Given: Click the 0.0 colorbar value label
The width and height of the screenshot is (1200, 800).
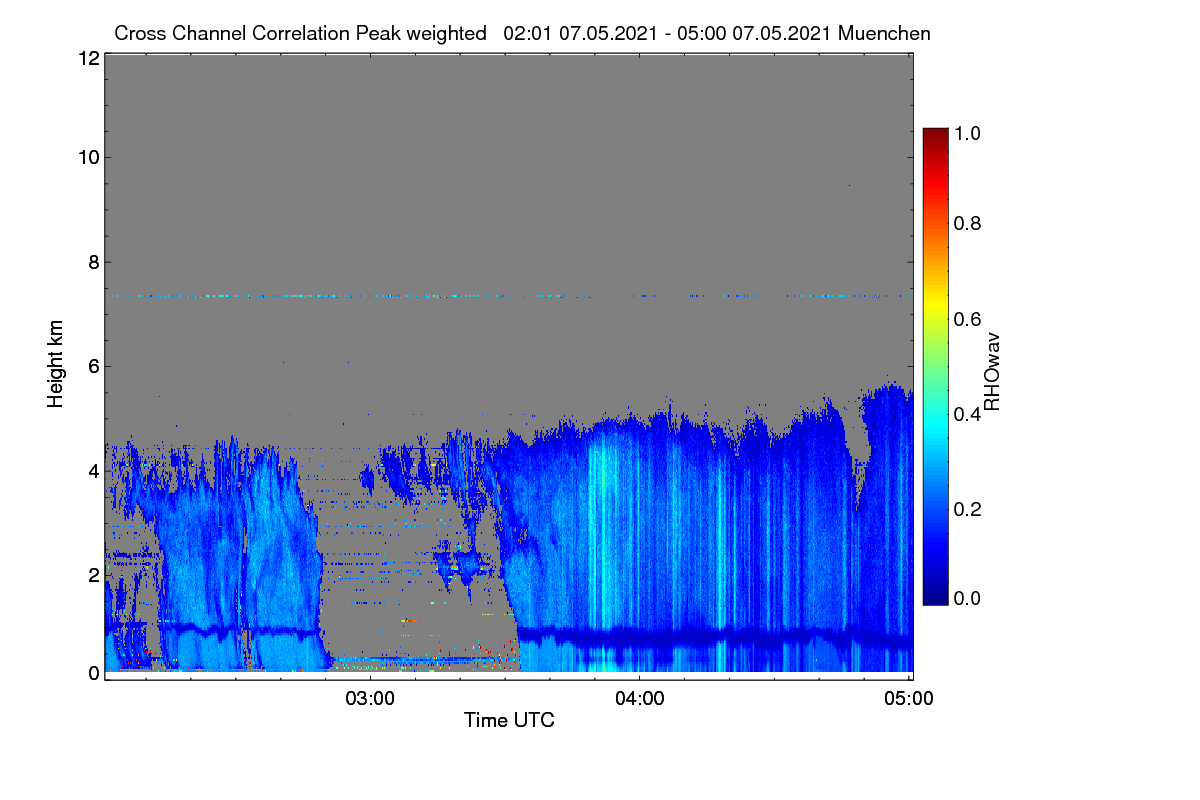Looking at the screenshot, I should (968, 598).
